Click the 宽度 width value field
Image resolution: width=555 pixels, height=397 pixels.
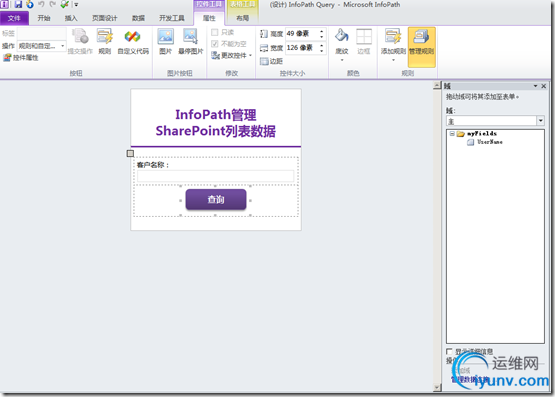[x=302, y=48]
